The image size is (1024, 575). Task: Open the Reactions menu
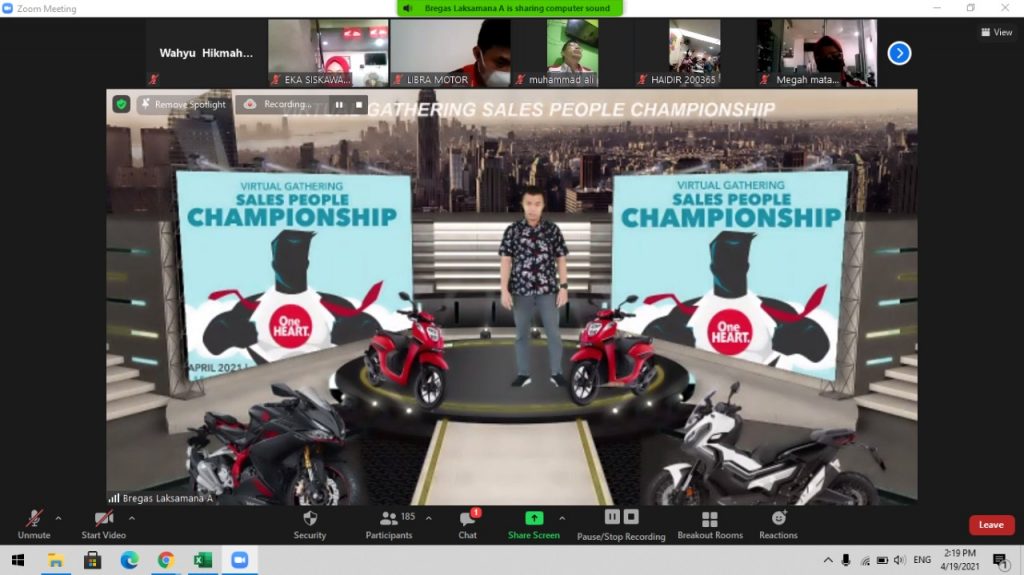778,524
